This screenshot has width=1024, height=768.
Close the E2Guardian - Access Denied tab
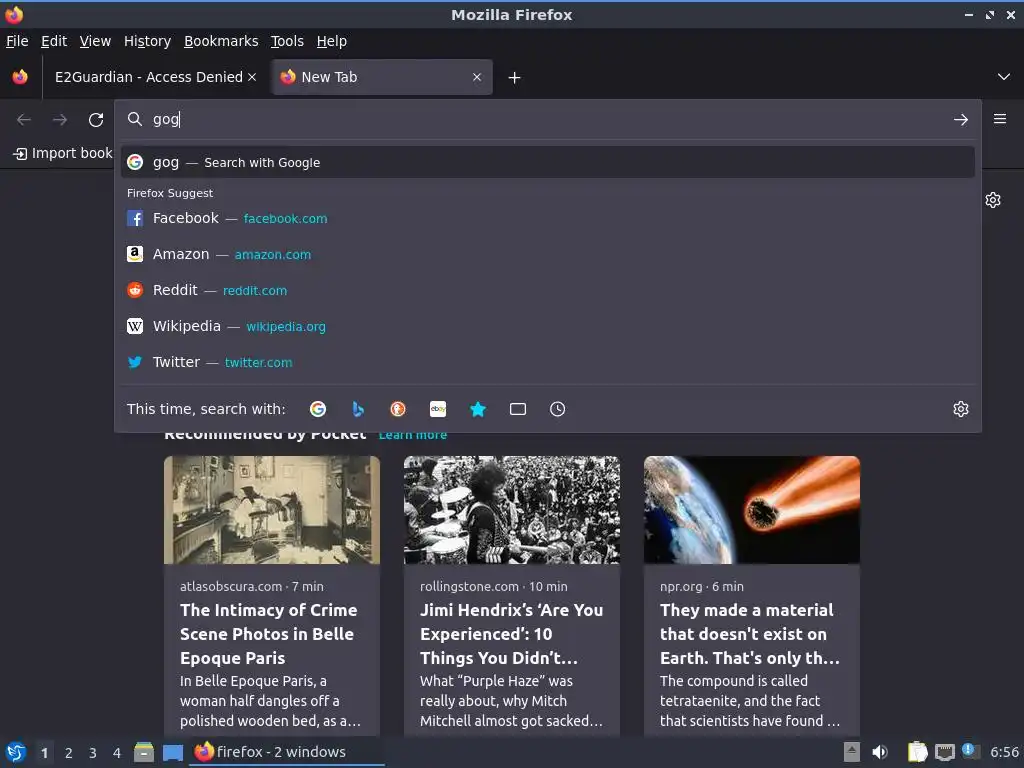[252, 77]
